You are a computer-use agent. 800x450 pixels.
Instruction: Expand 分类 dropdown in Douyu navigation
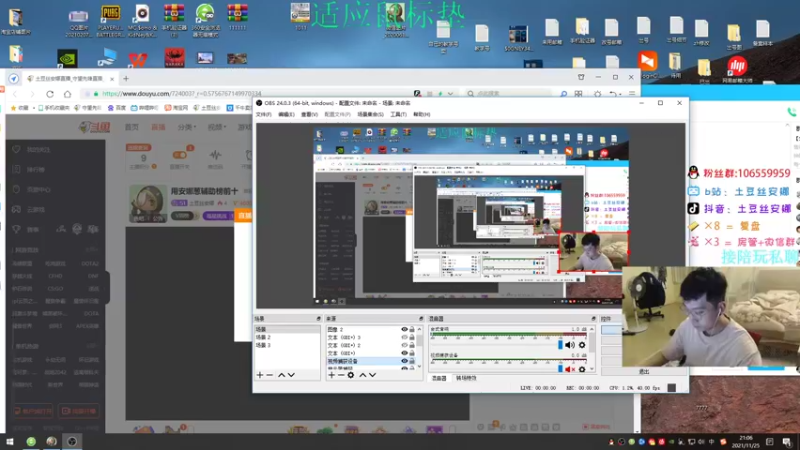tap(186, 127)
